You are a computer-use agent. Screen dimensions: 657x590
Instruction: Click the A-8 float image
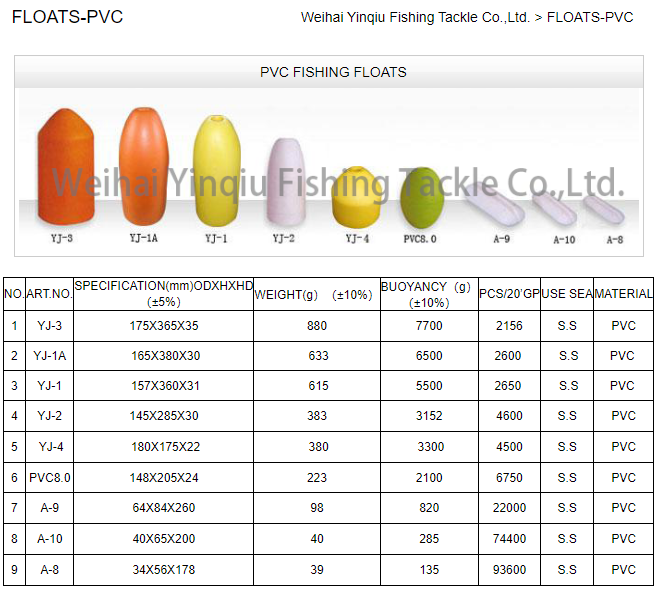click(603, 210)
